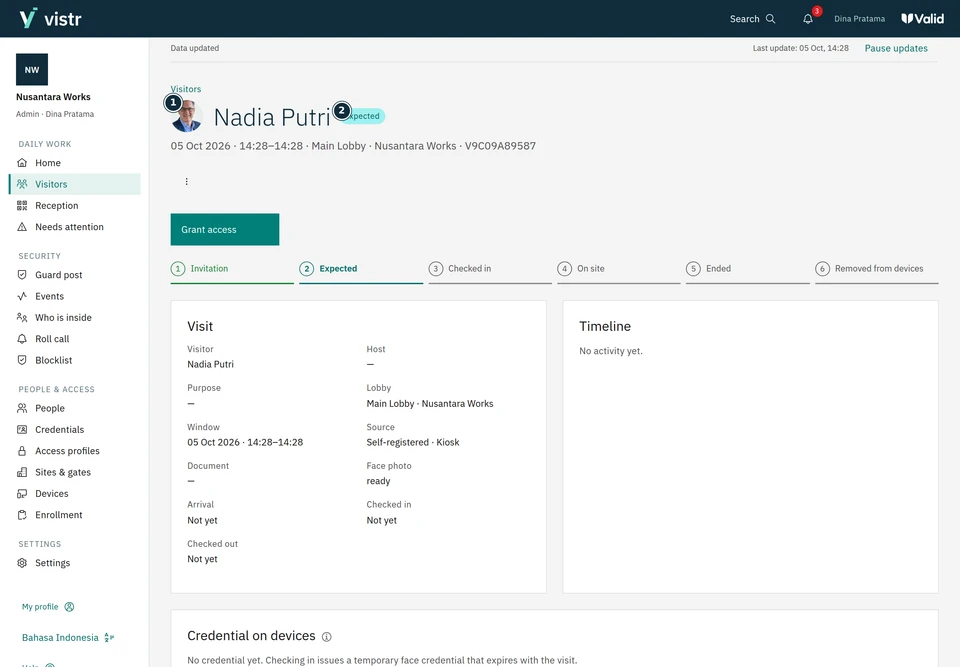Click the Blocklist shield icon
Viewport: 960px width, 667px height.
tap(22, 361)
